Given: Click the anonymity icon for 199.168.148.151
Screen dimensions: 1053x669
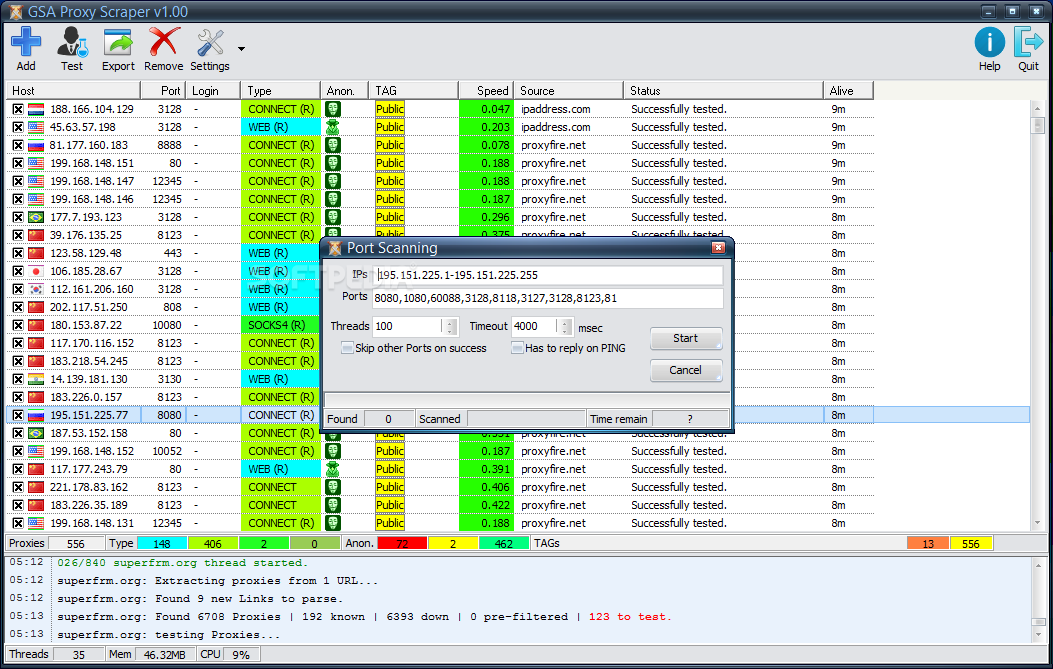Looking at the screenshot, I should click(x=332, y=163).
